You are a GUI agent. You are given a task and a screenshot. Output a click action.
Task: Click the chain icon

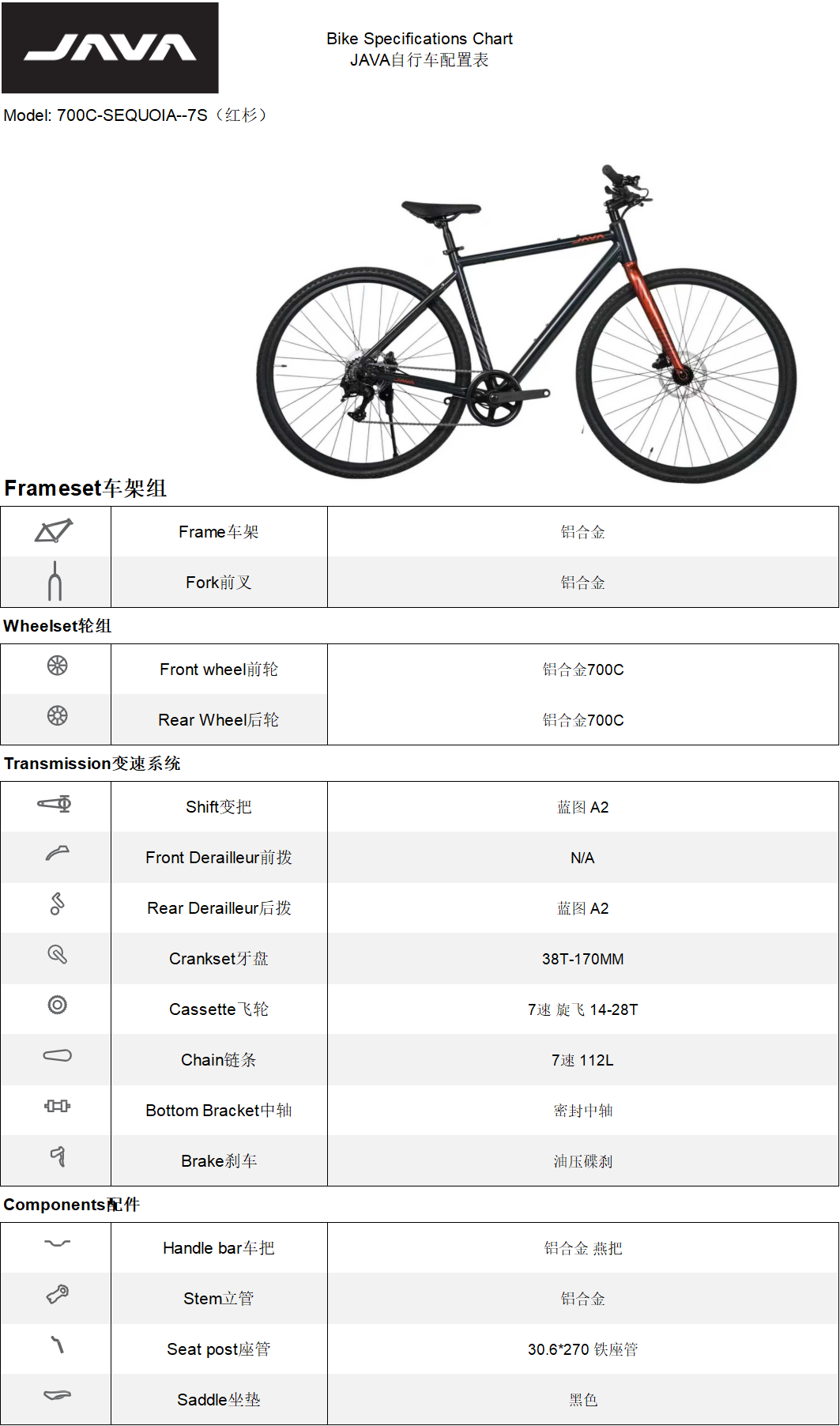[57, 1055]
